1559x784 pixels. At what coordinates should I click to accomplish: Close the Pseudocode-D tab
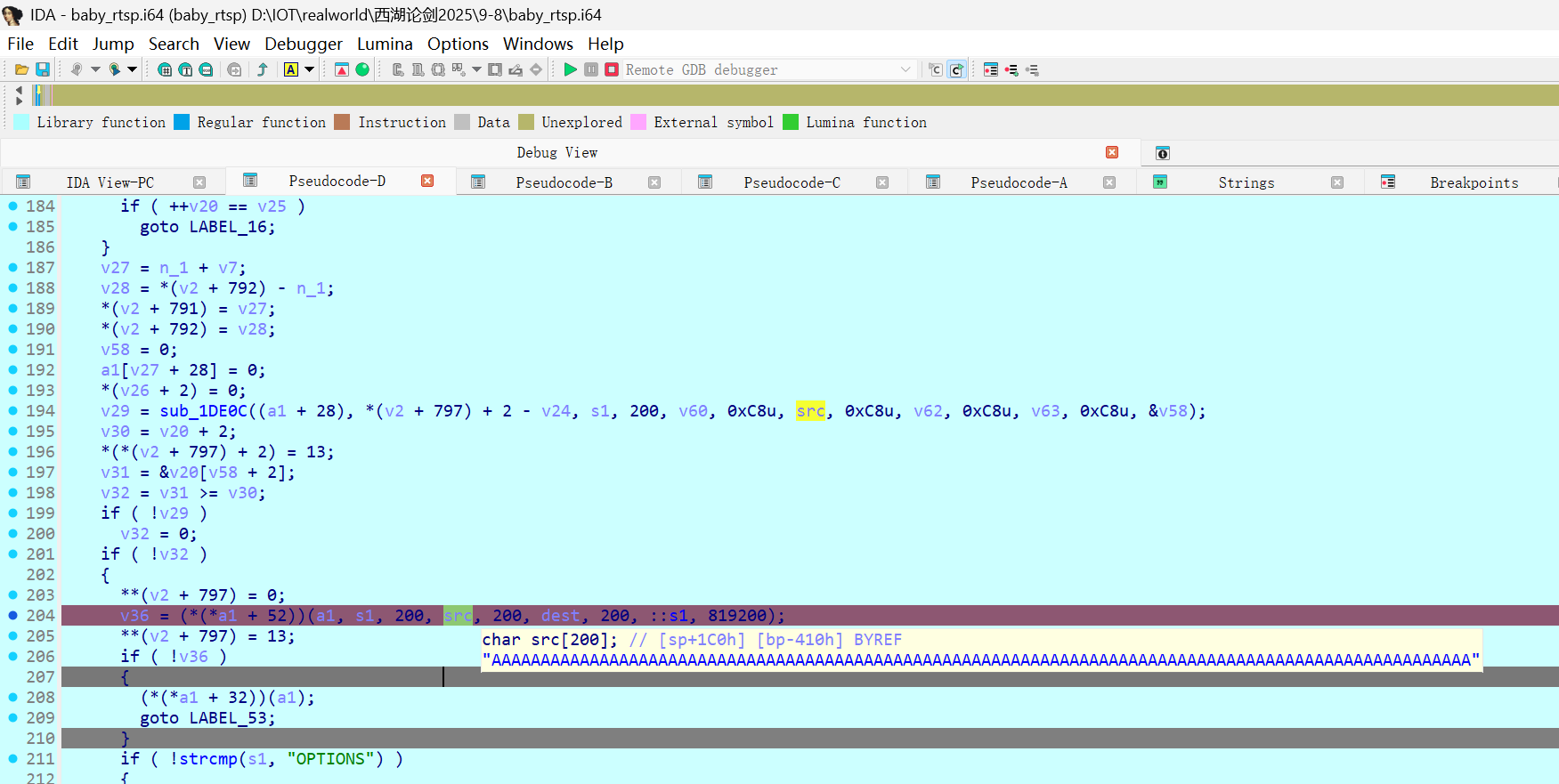pos(427,181)
